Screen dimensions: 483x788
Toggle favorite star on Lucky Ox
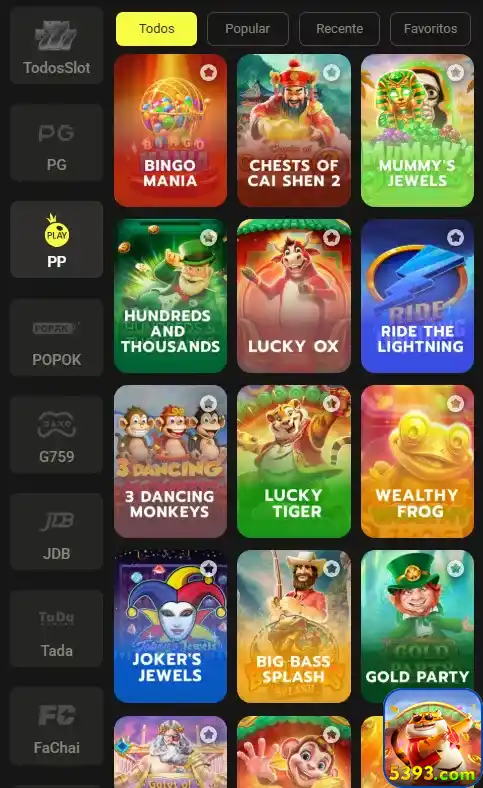(x=331, y=237)
